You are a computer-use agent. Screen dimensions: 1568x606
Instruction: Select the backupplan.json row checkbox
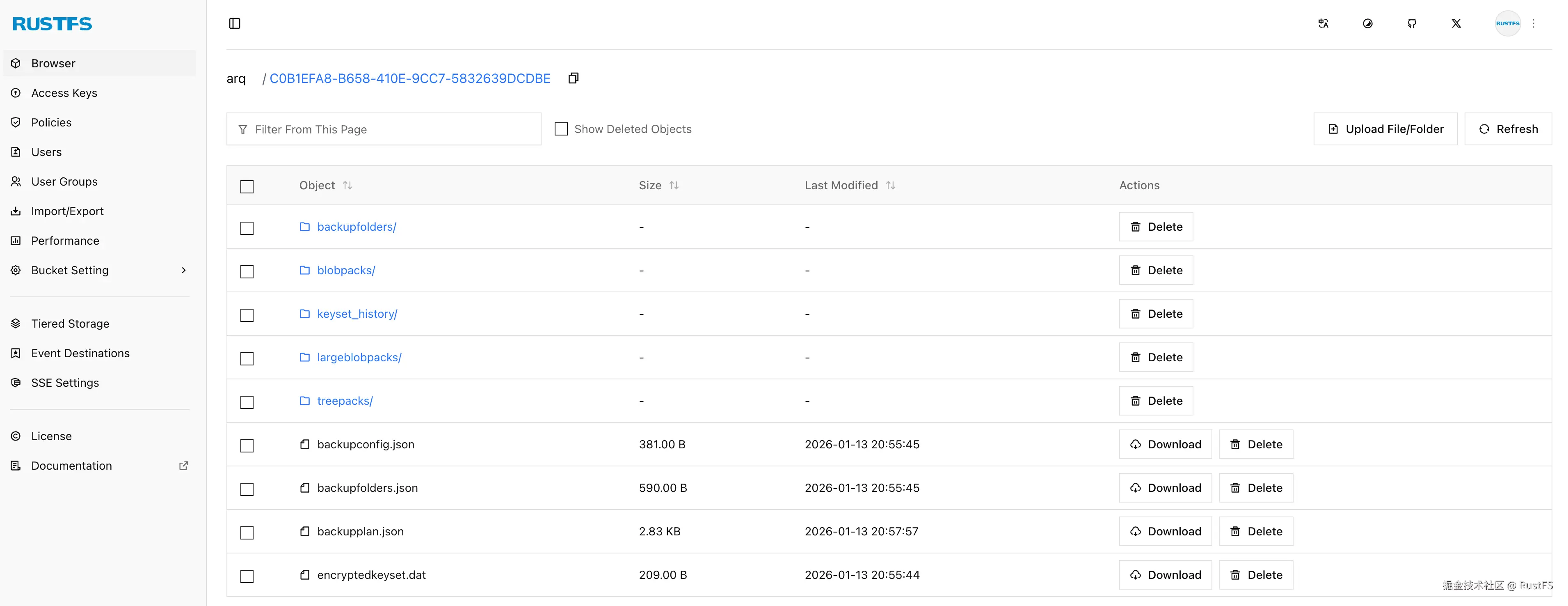click(x=247, y=533)
